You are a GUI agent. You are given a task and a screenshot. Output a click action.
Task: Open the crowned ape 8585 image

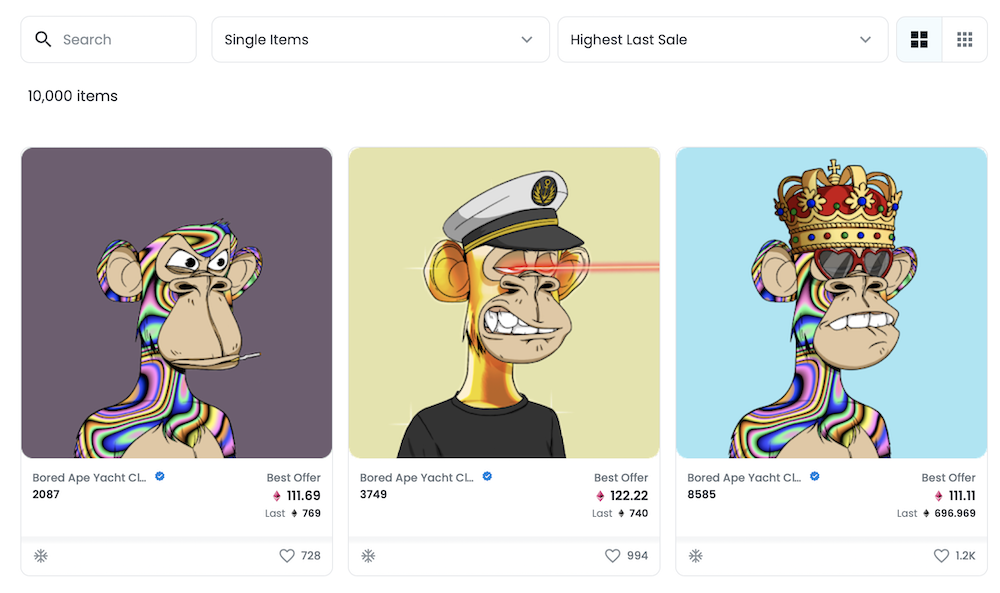[x=832, y=303]
